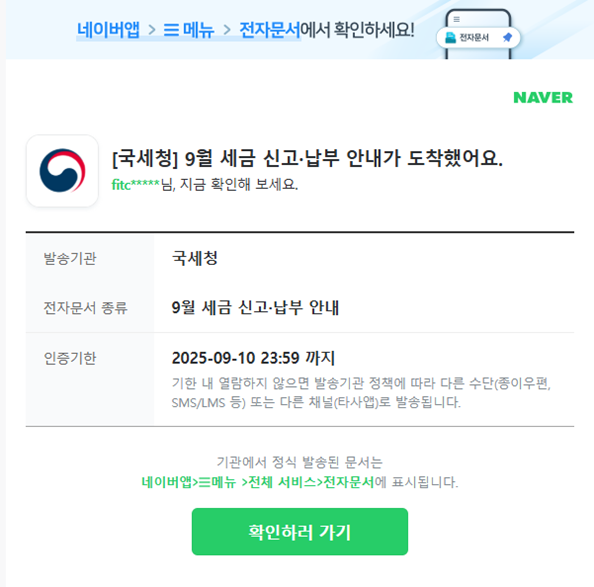Viewport: 594px width, 587px height.
Task: Click the 확인하러 가기 green button
Action: pos(300,532)
